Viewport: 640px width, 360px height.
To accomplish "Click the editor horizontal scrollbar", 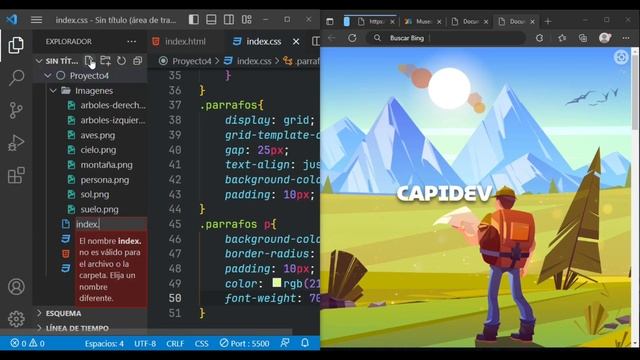I will [x=220, y=332].
